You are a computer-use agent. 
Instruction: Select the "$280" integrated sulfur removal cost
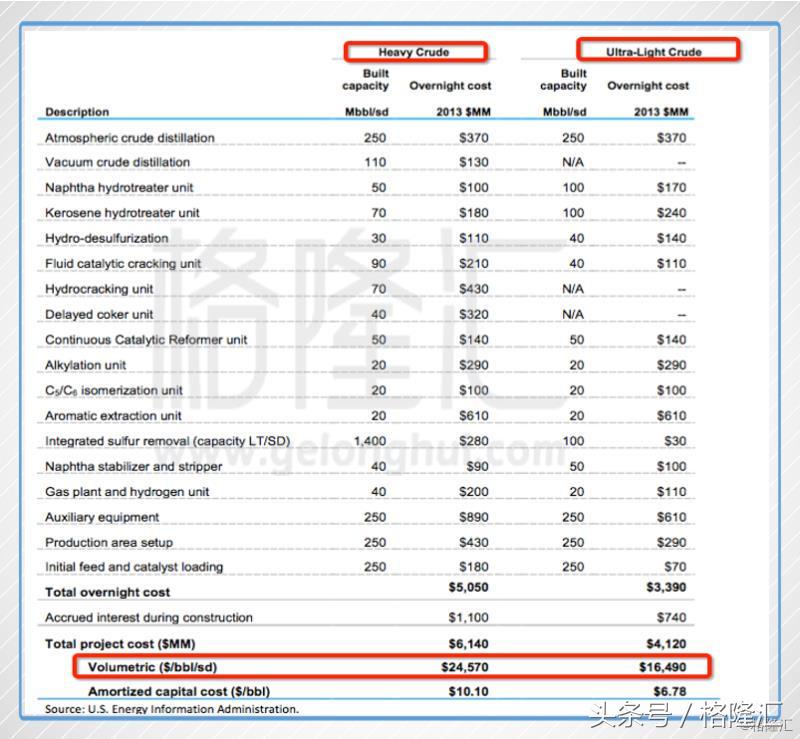click(473, 441)
